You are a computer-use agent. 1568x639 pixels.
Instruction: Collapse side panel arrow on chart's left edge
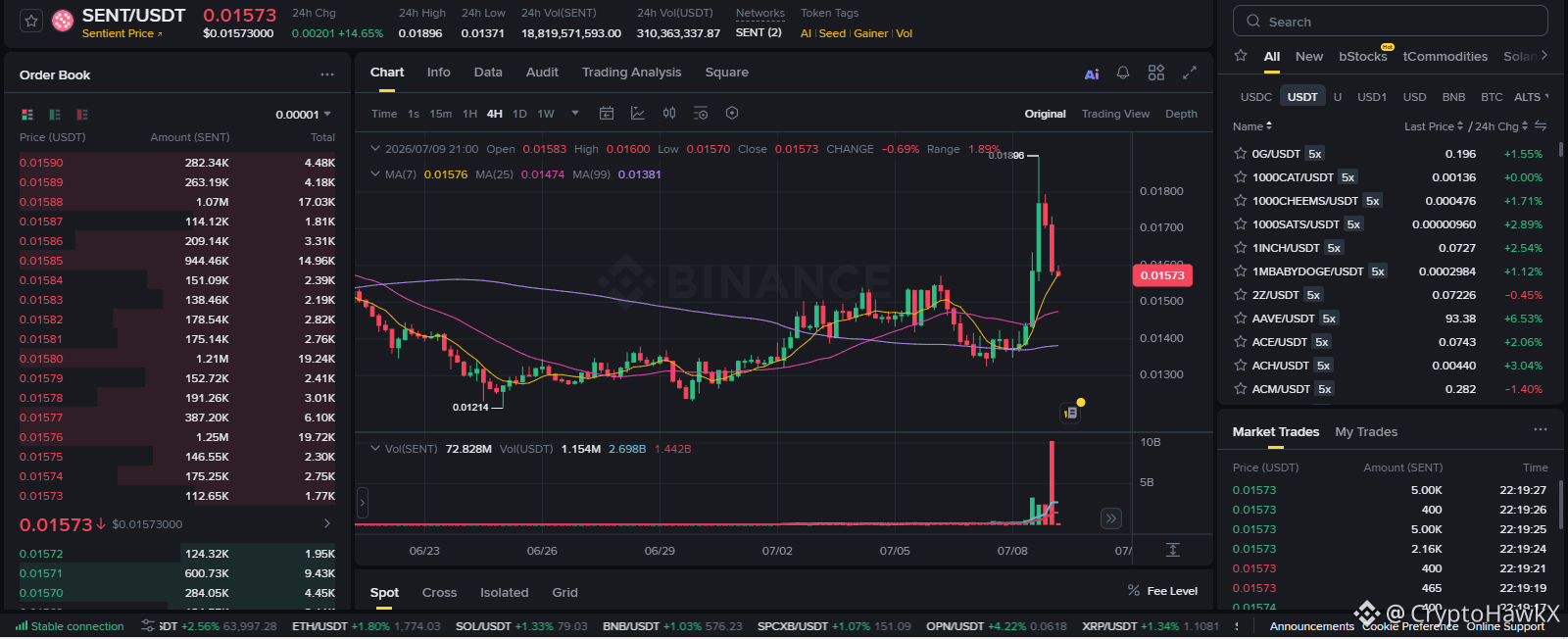(363, 503)
